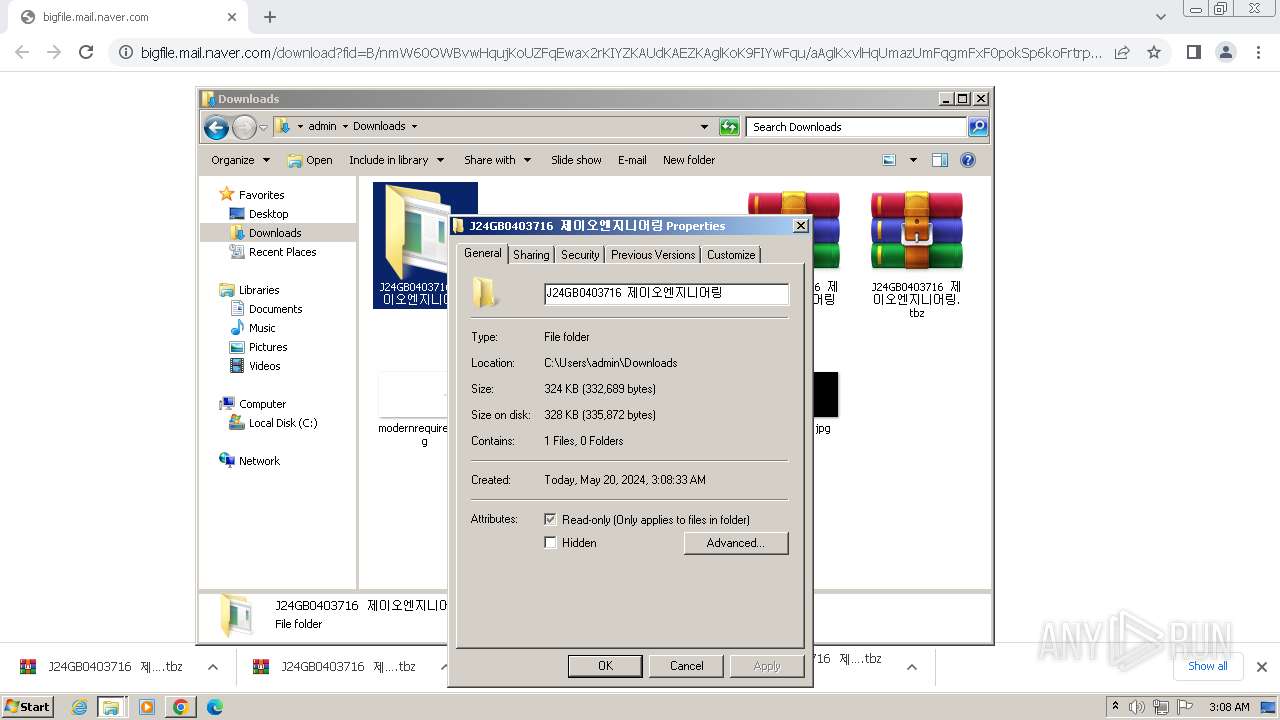Cancel the Properties dialog
Screen dimensions: 1280x720
click(686, 666)
